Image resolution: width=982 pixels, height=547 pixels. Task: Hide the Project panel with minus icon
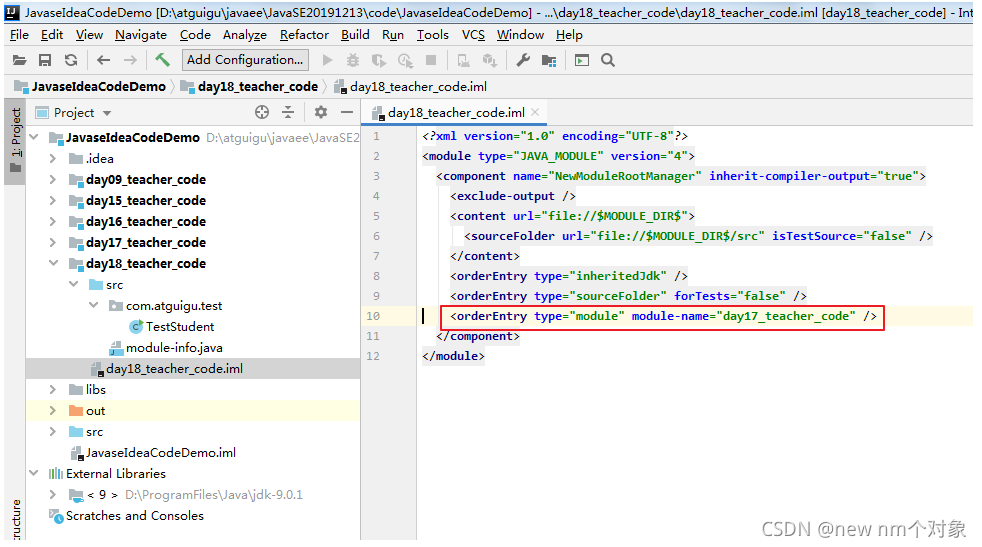click(x=347, y=112)
